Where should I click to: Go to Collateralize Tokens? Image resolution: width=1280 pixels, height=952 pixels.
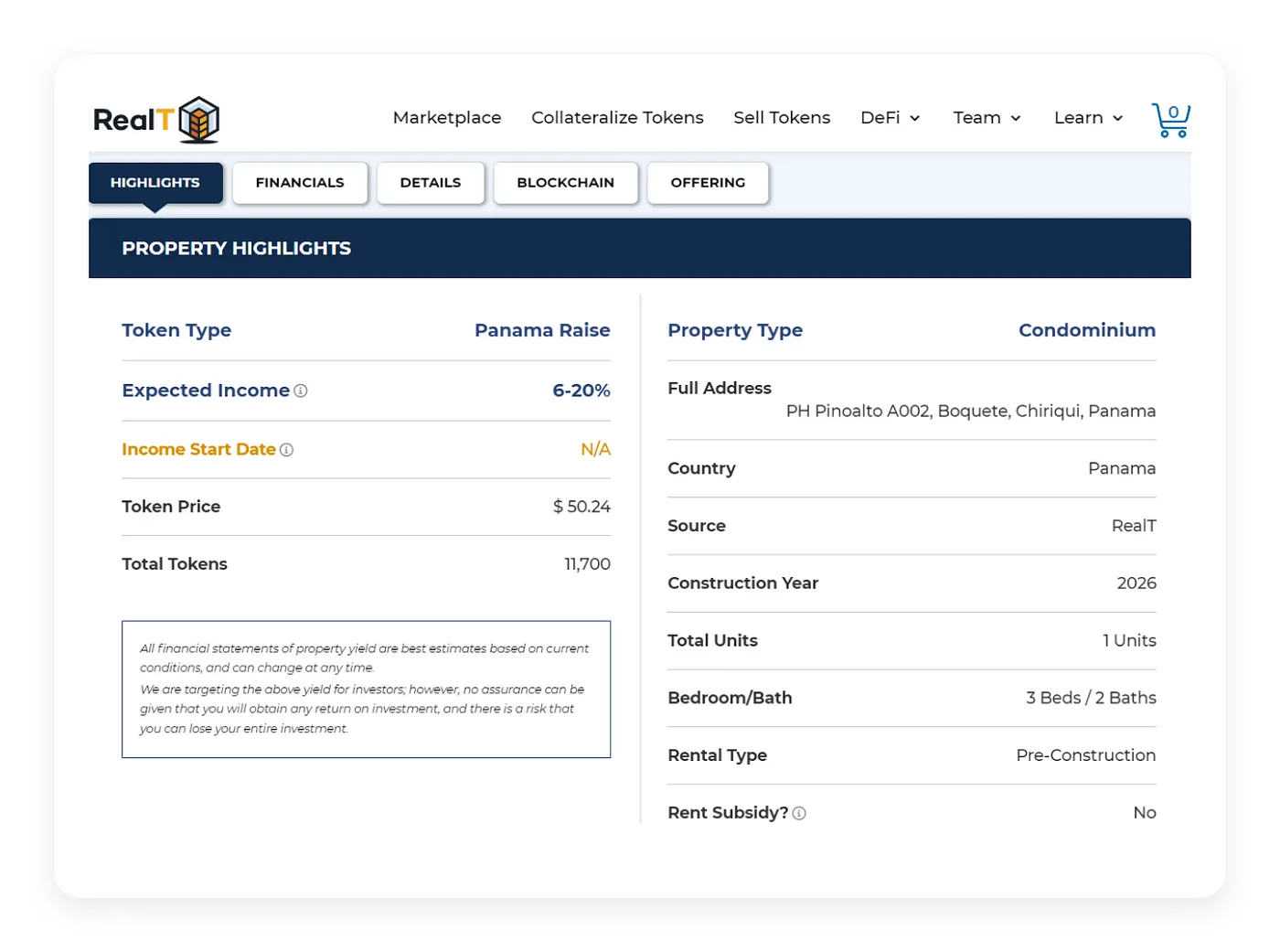click(x=617, y=118)
